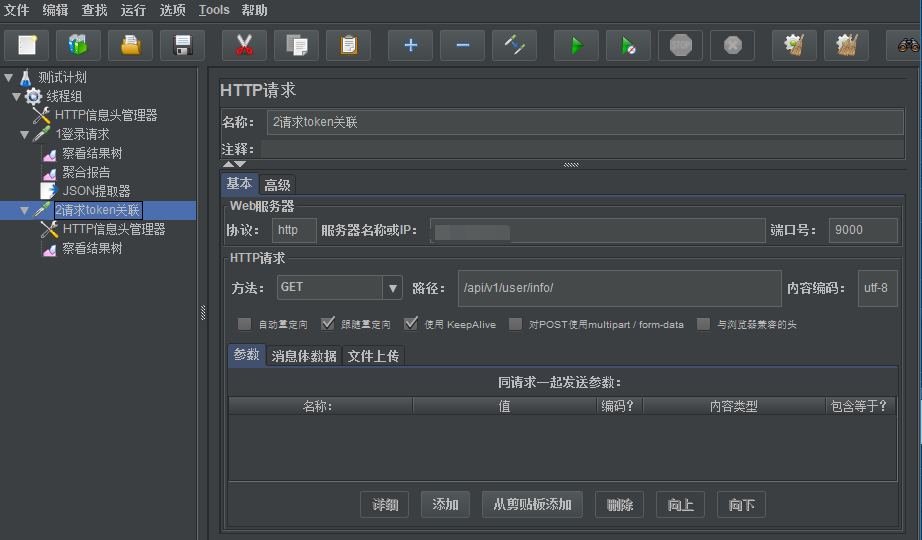Switch to the 参数 tab

(x=246, y=355)
